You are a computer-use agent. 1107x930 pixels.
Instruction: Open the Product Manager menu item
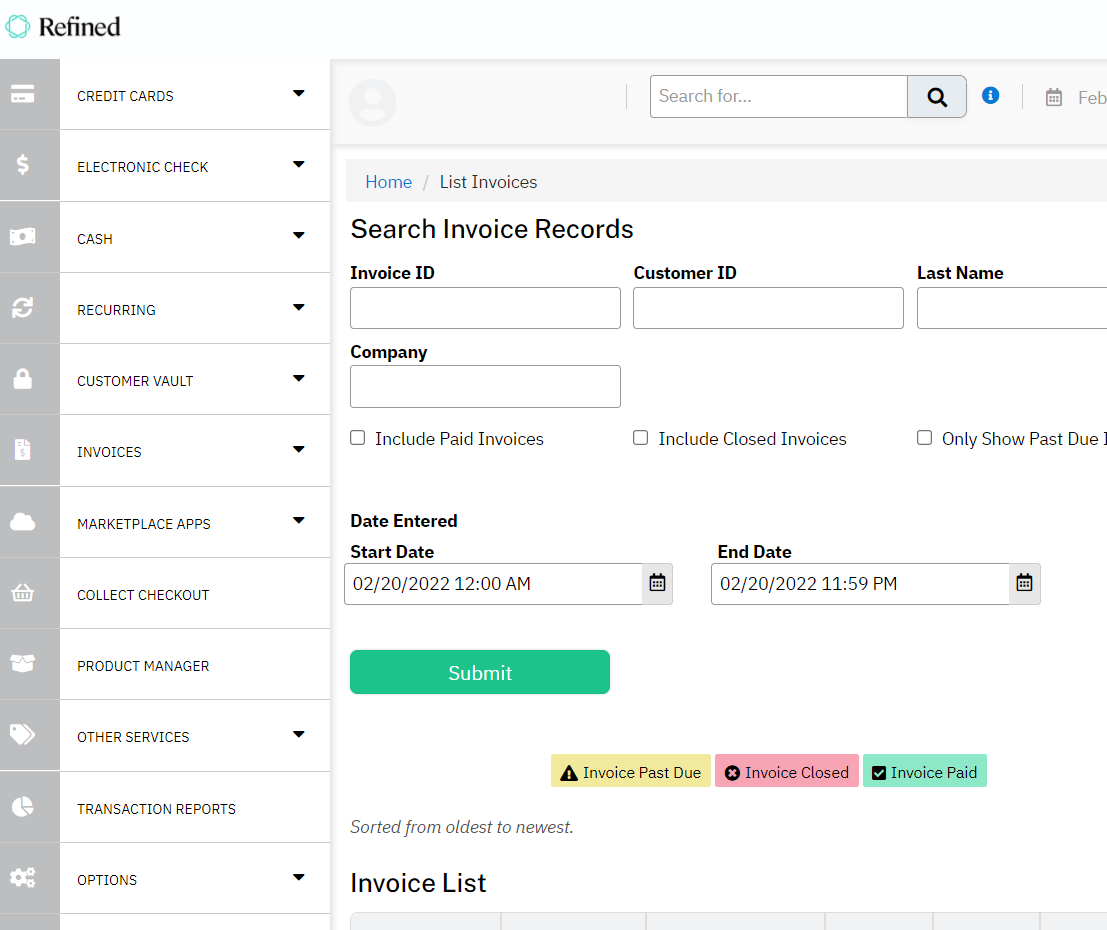tap(195, 664)
